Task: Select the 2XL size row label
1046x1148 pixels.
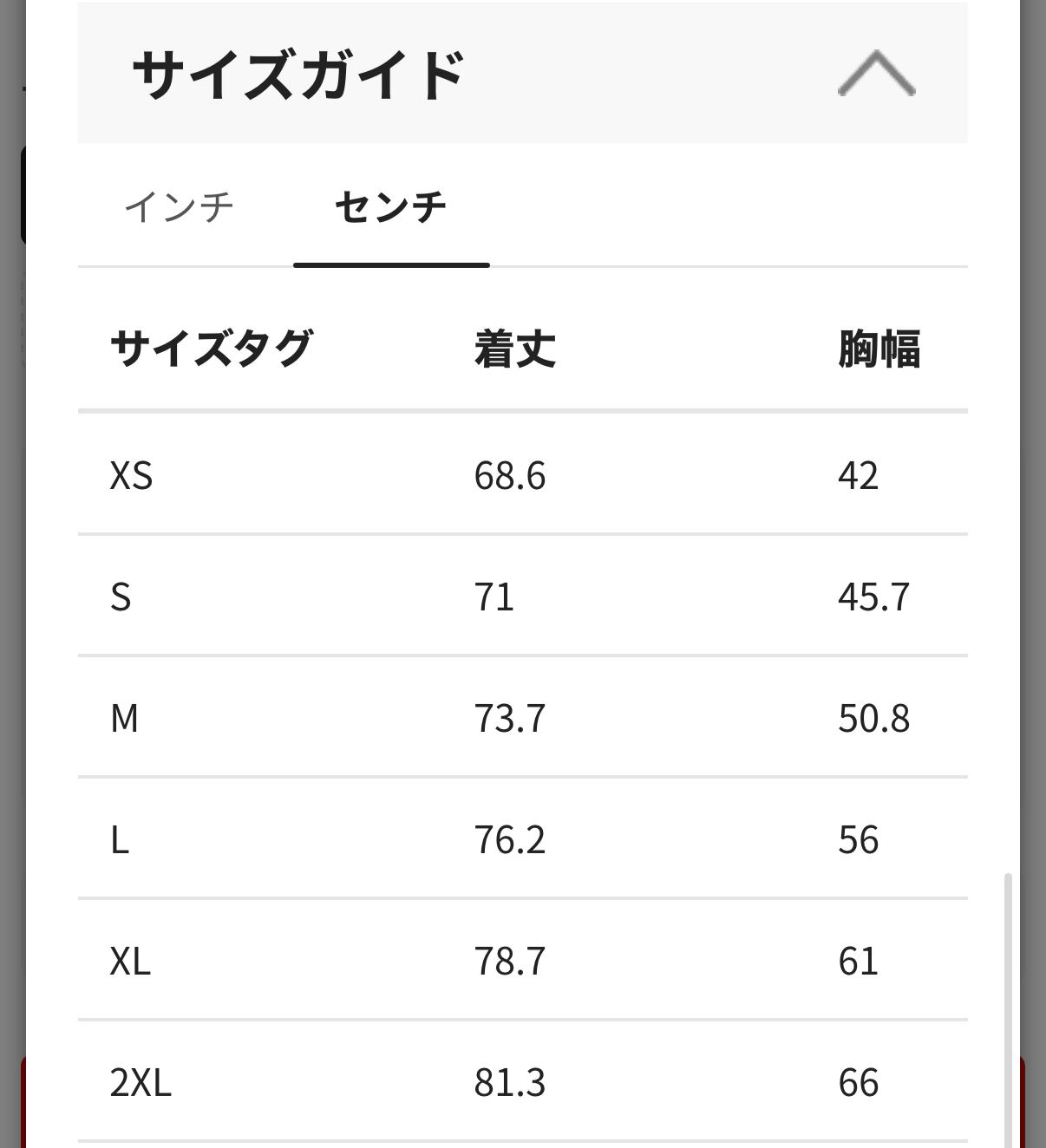Action: (x=141, y=1082)
